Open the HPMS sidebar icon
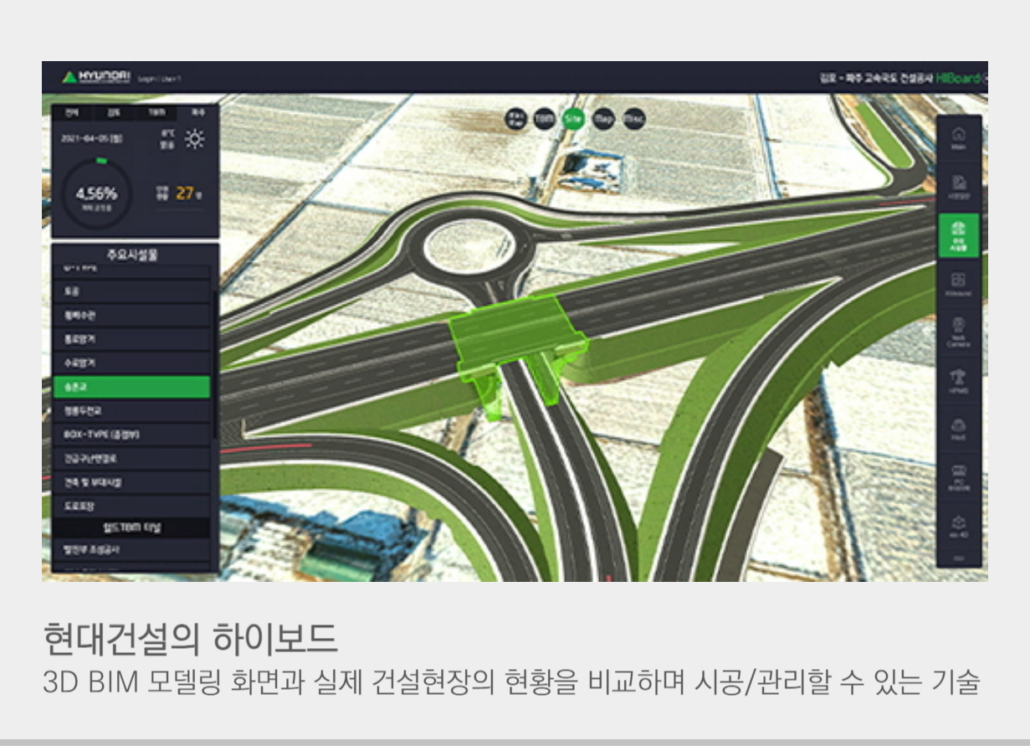Screen dimensions: 1030x746 coord(958,381)
